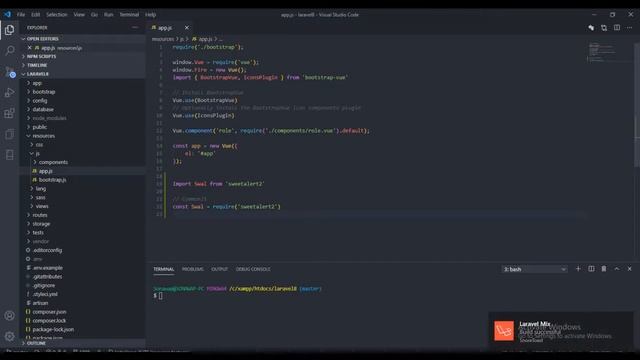
Task: Maximize the terminal panel with chevron up
Action: 617,269
